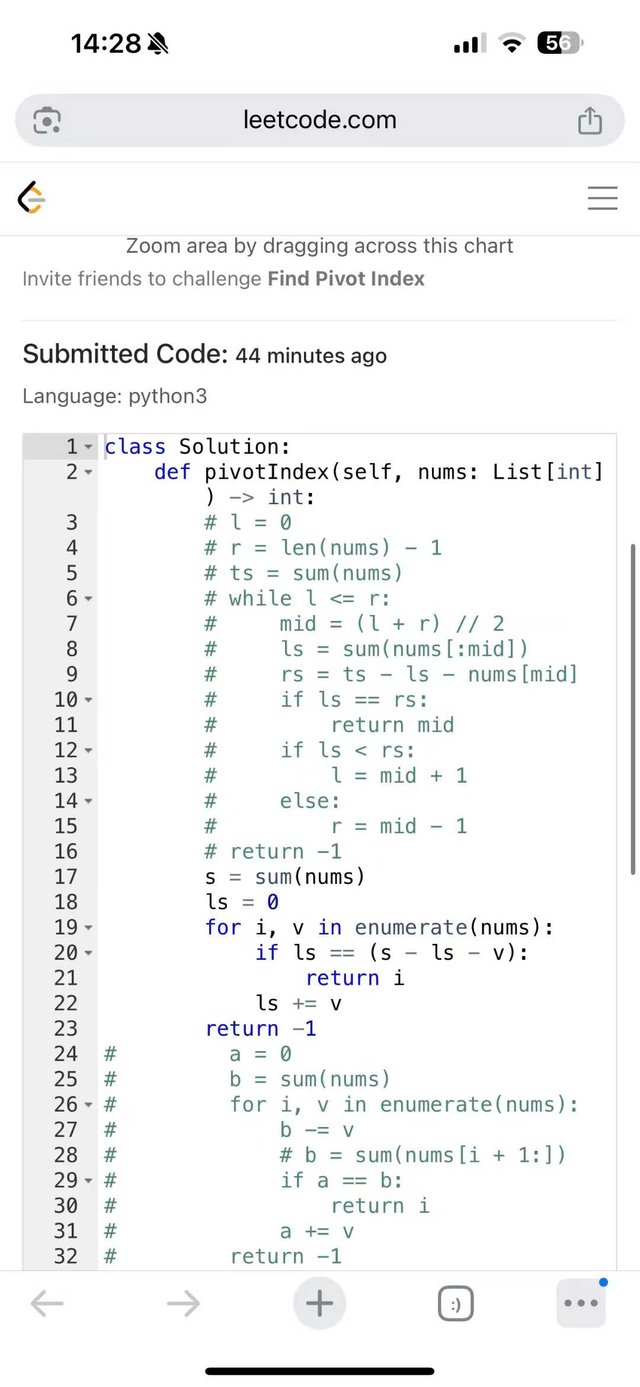Click the '# l = 0' comment line
640x1387 pixels.
(x=248, y=522)
